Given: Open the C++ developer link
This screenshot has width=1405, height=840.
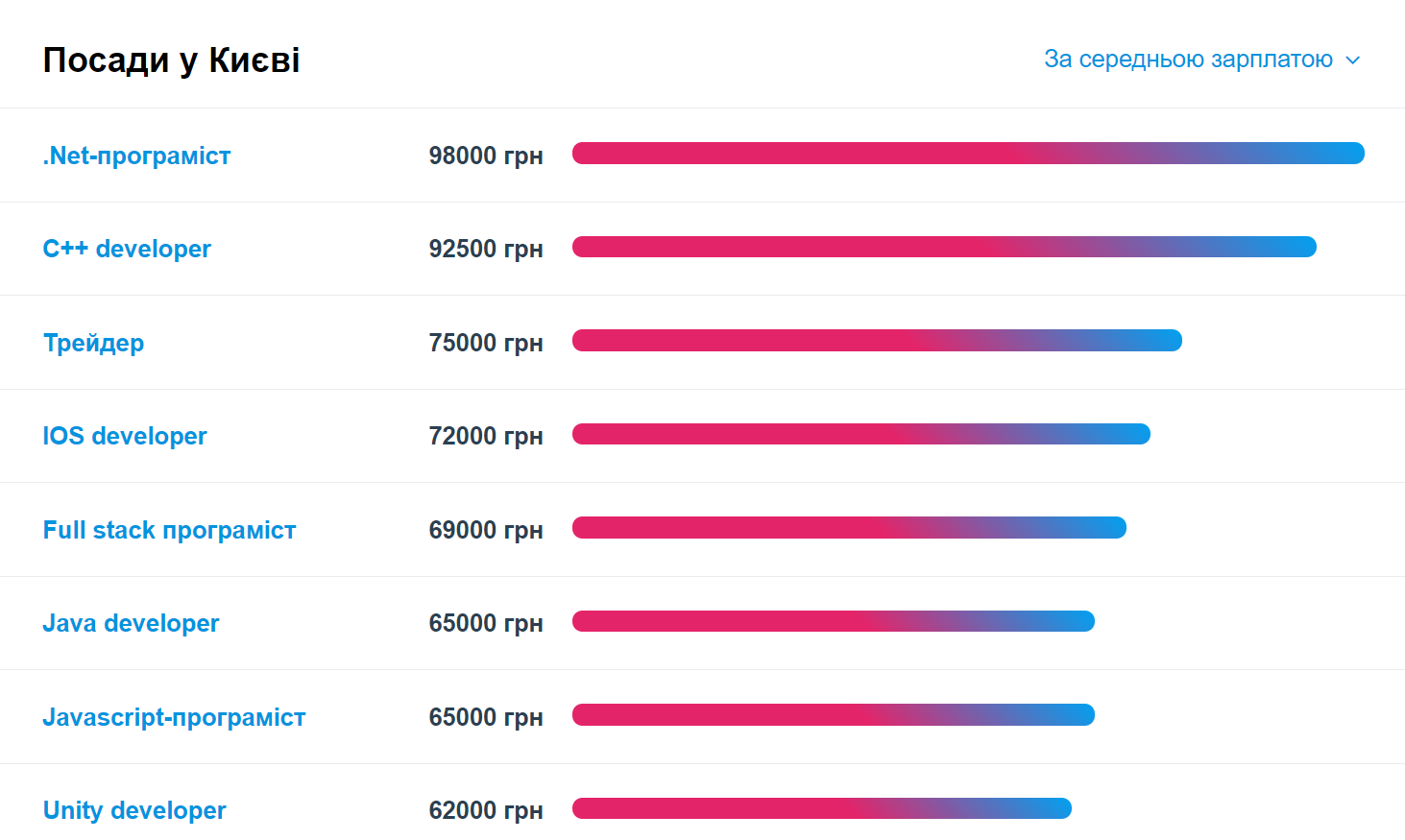Looking at the screenshot, I should (x=127, y=249).
